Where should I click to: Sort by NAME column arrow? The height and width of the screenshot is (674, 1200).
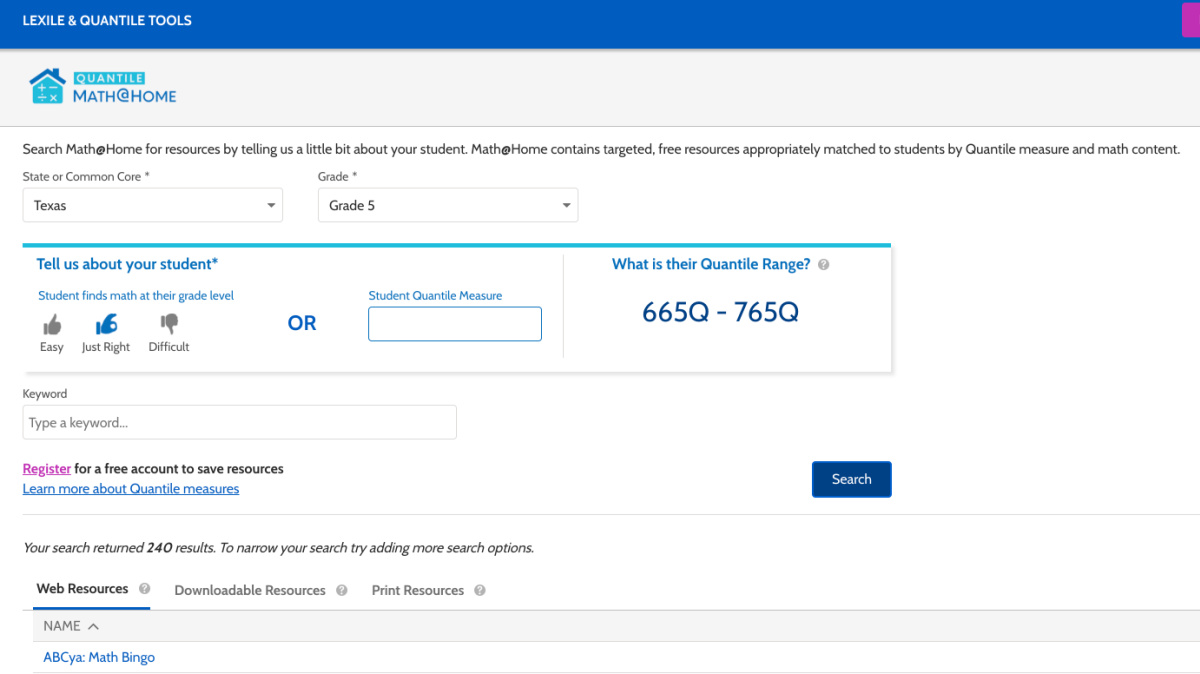coord(93,626)
